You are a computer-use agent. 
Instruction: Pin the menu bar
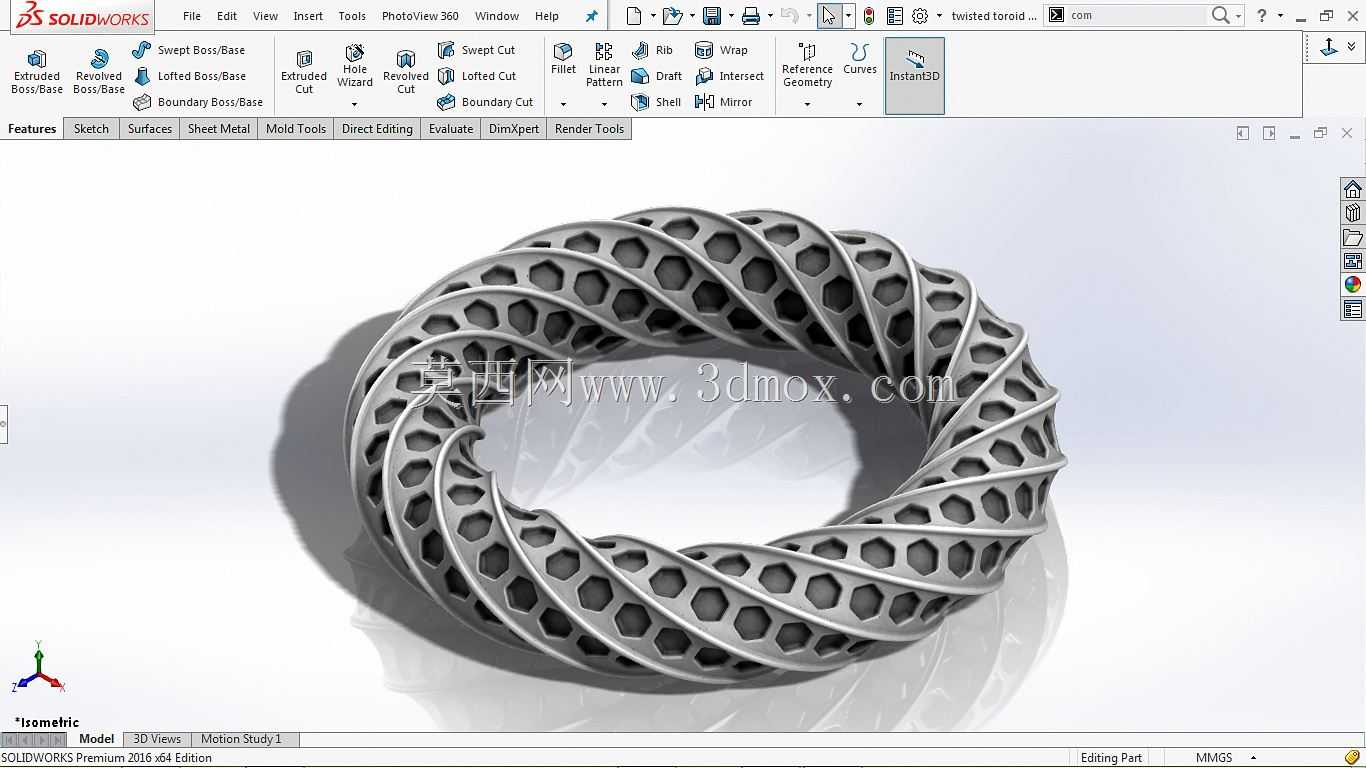[x=591, y=16]
